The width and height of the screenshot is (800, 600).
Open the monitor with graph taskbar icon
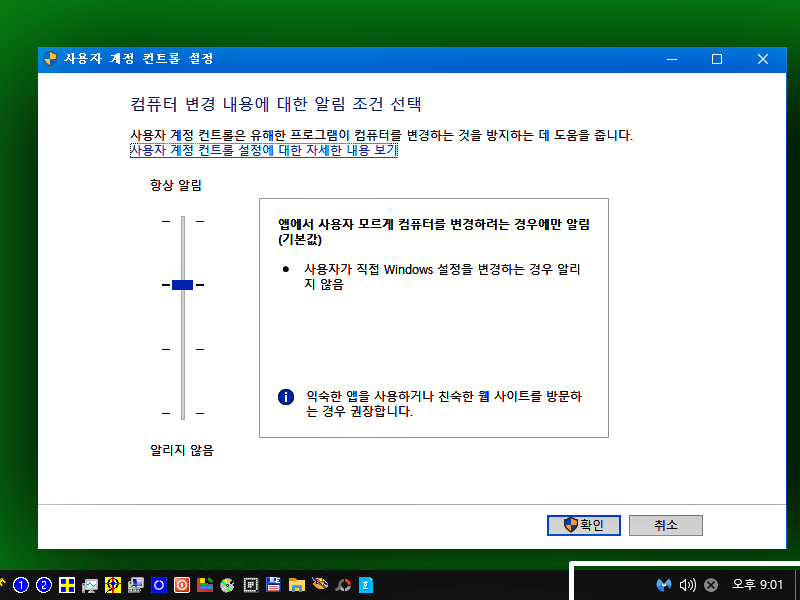[90, 585]
